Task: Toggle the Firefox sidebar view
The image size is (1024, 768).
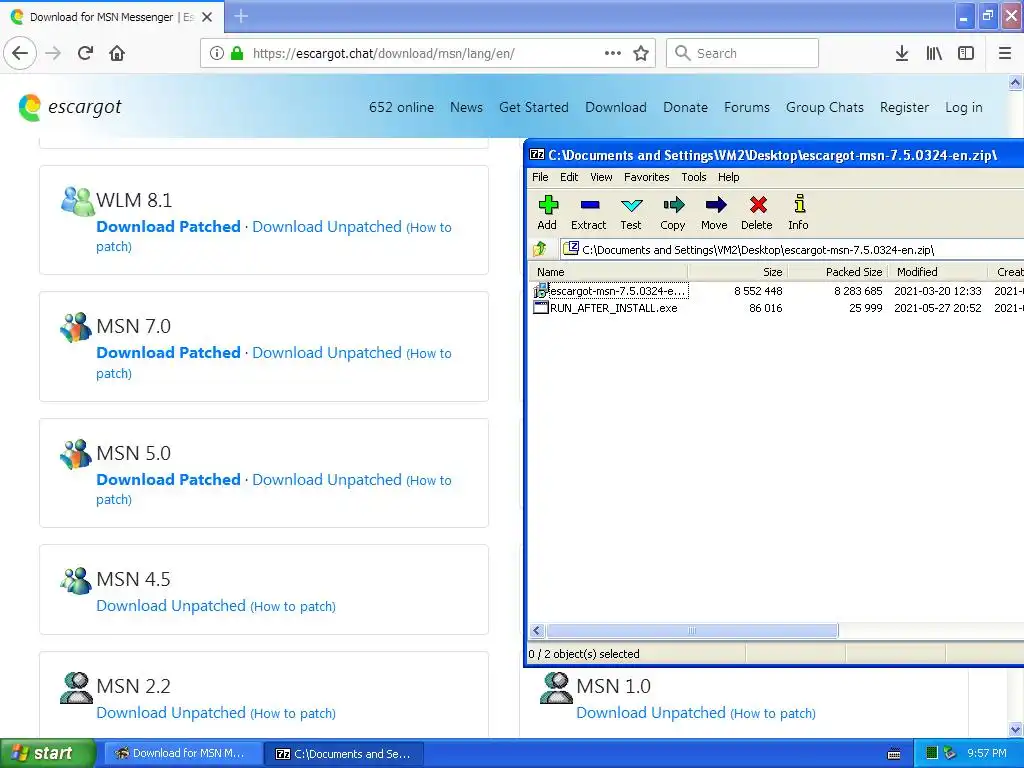Action: coord(966,53)
